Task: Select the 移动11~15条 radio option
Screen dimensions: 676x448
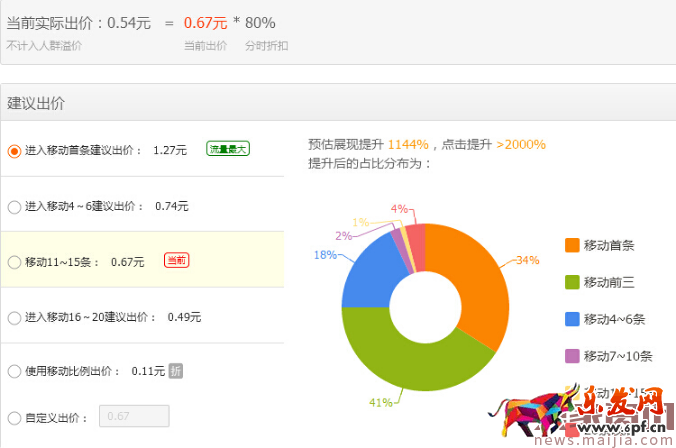Action: tap(14, 262)
